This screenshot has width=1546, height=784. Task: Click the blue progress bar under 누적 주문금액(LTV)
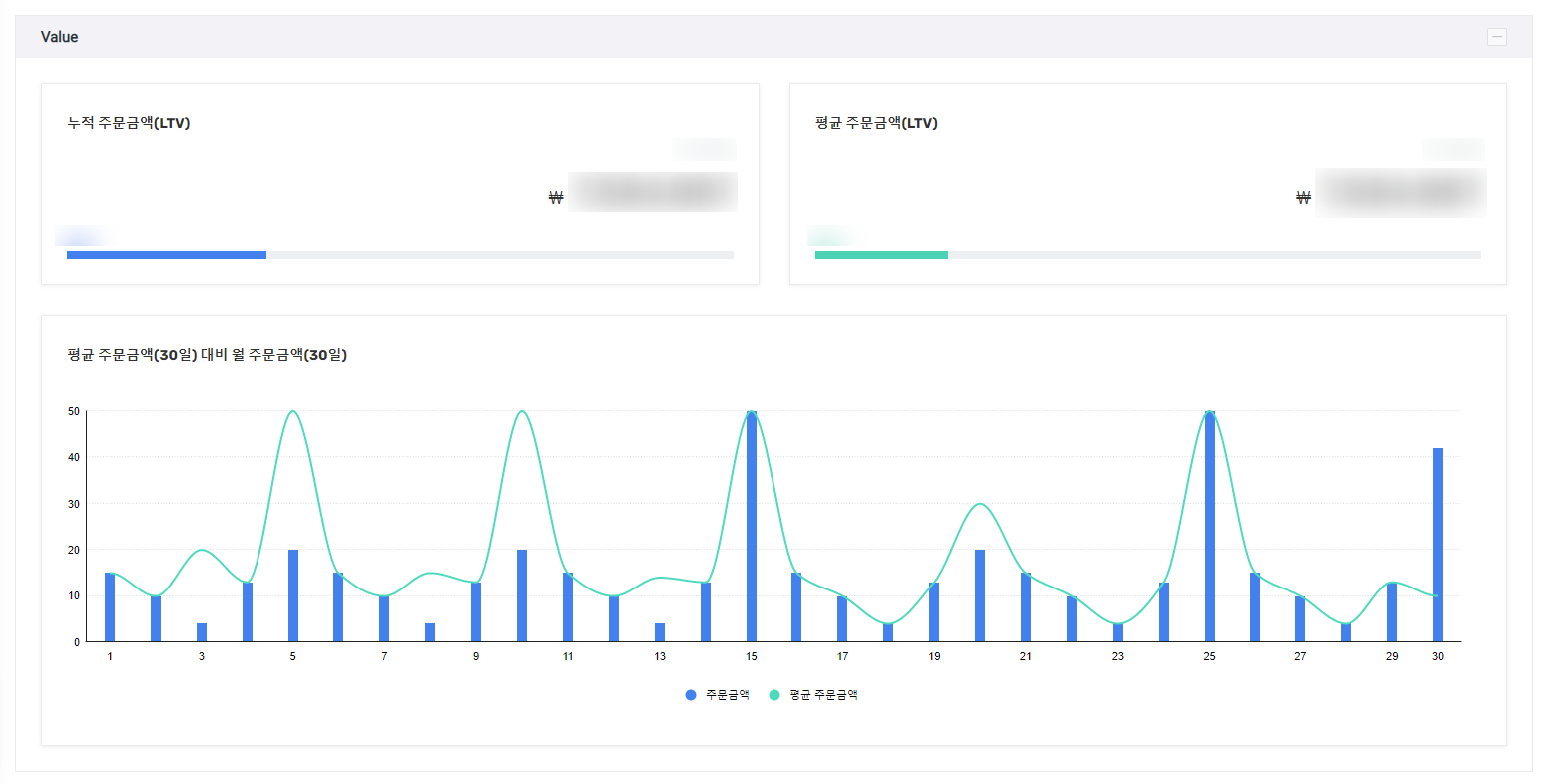tap(167, 255)
